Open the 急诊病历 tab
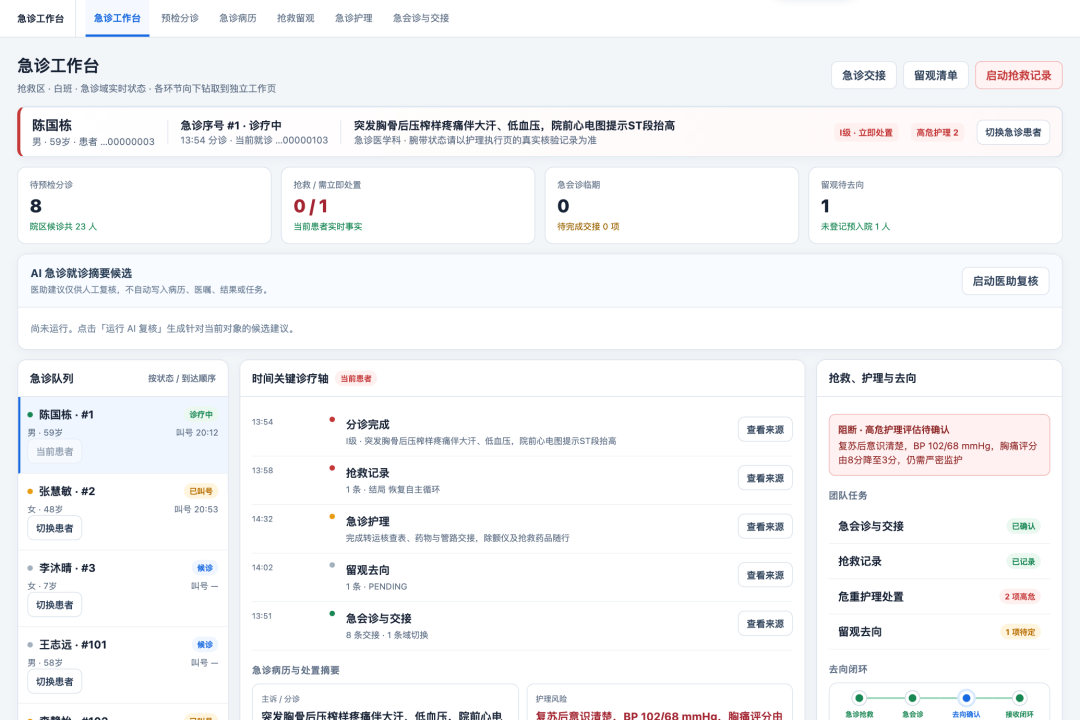This screenshot has width=1080, height=720. tap(238, 18)
